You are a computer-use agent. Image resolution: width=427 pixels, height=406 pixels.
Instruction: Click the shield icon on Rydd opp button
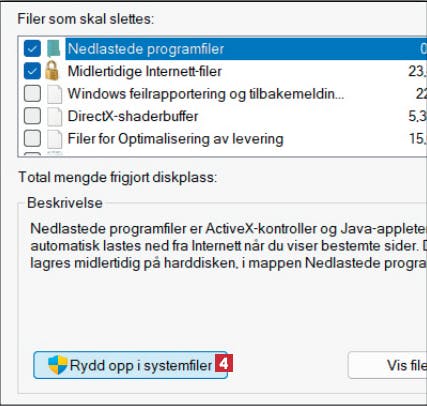click(x=58, y=365)
